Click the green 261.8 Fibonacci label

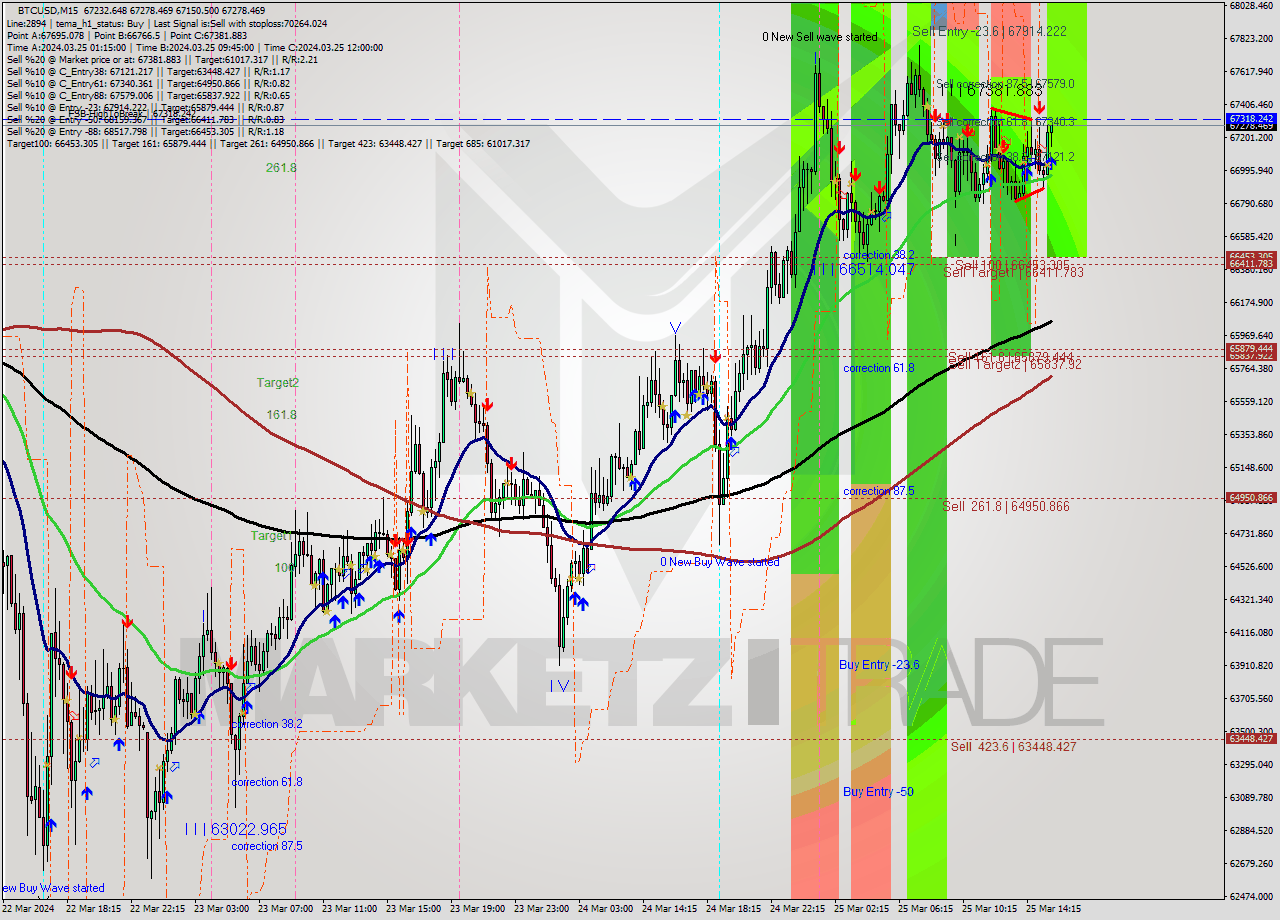click(281, 168)
